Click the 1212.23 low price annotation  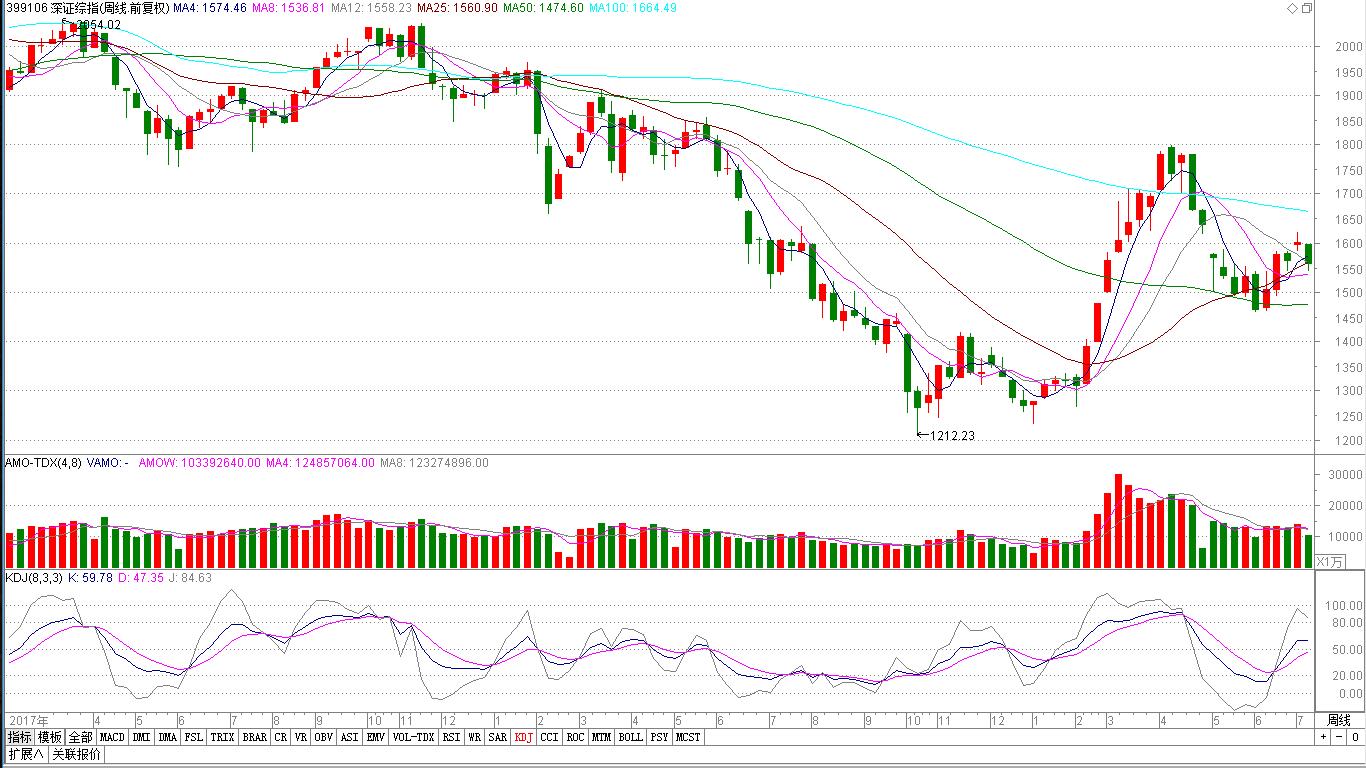click(x=952, y=436)
